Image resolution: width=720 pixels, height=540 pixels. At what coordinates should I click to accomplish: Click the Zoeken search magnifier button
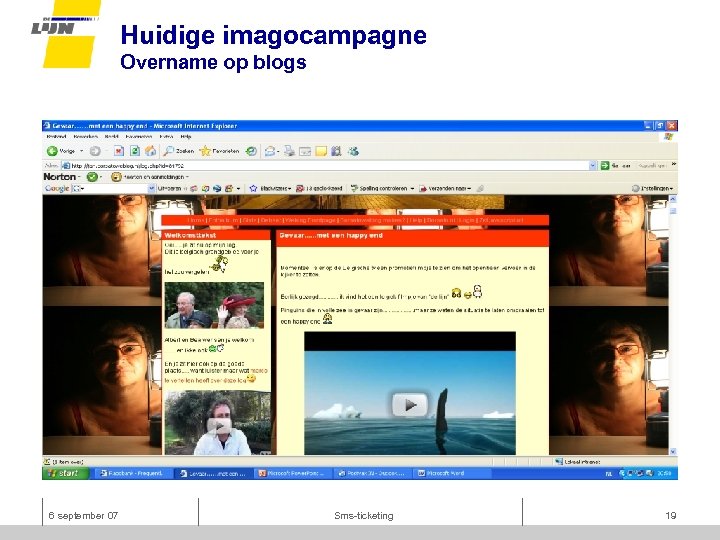pos(179,151)
